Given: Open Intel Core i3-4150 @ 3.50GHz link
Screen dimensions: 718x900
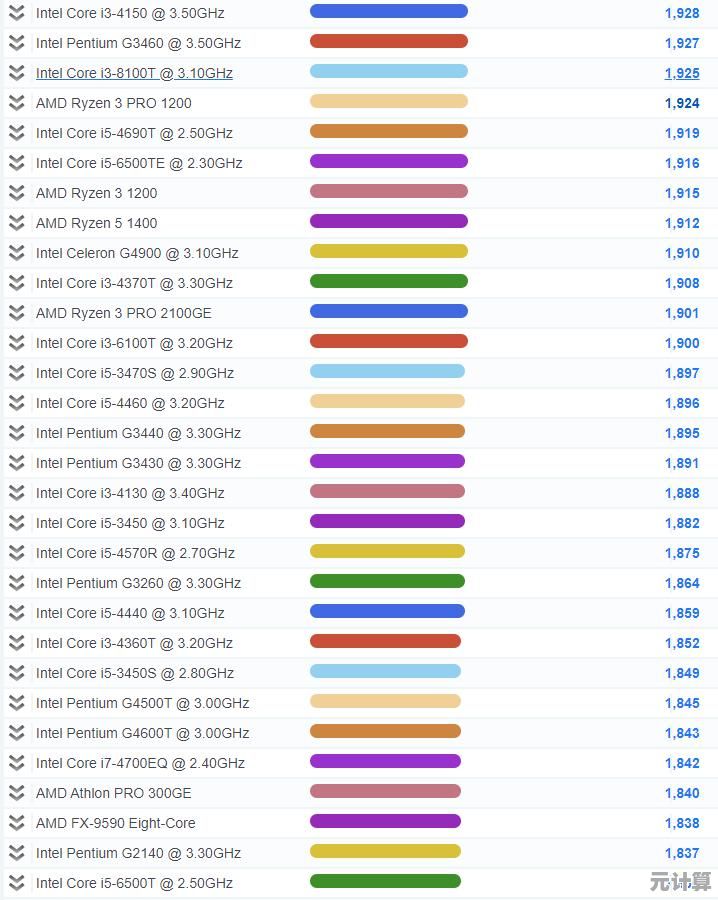Looking at the screenshot, I should point(130,13).
